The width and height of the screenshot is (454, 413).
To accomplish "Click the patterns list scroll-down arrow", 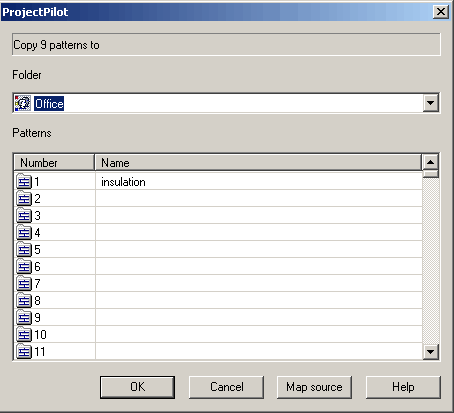I will coord(431,352).
